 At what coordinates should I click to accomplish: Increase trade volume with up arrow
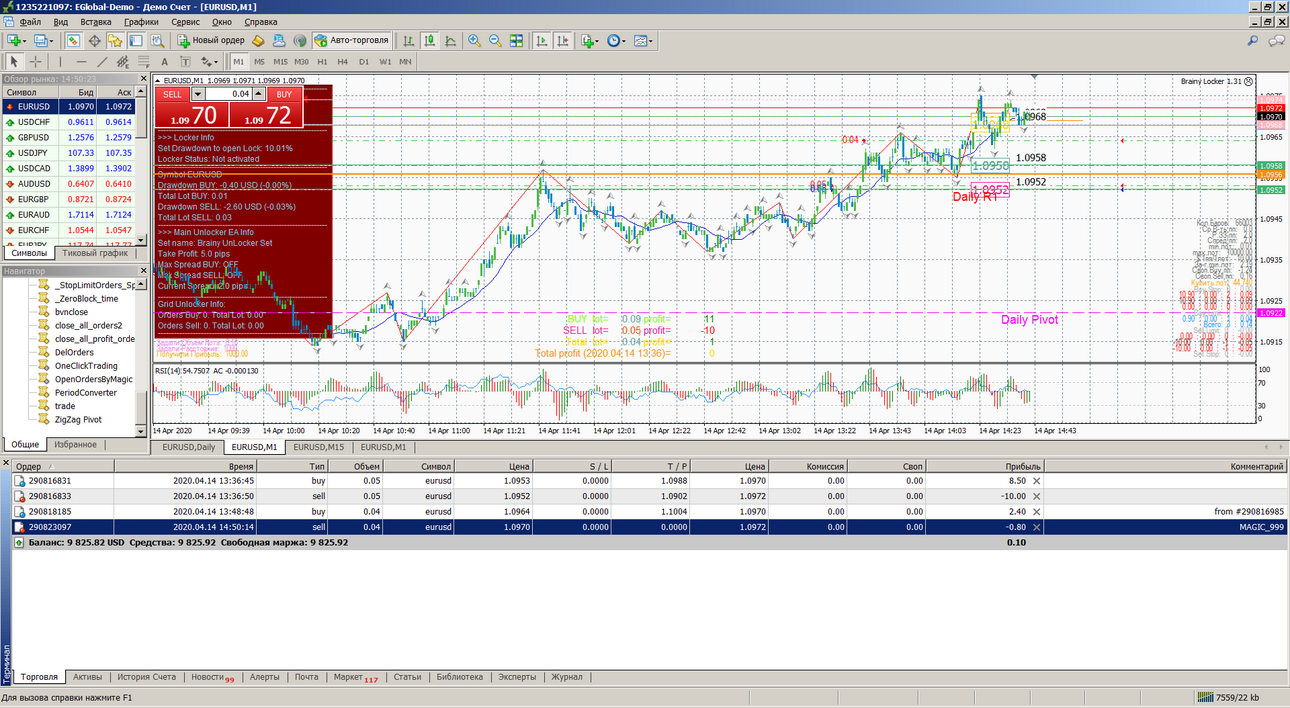pyautogui.click(x=259, y=94)
